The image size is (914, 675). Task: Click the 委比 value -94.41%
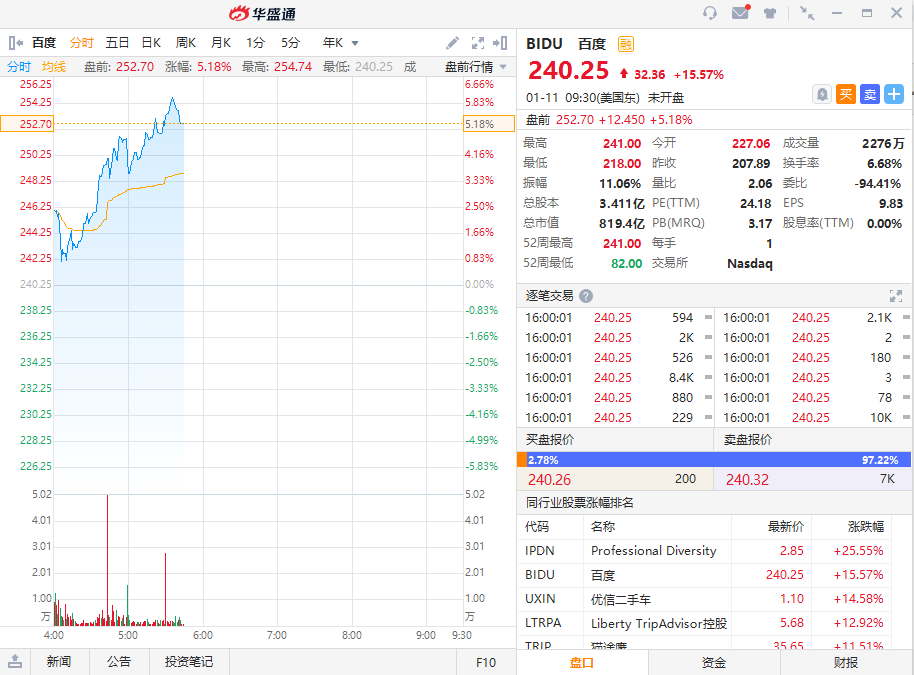pos(878,184)
